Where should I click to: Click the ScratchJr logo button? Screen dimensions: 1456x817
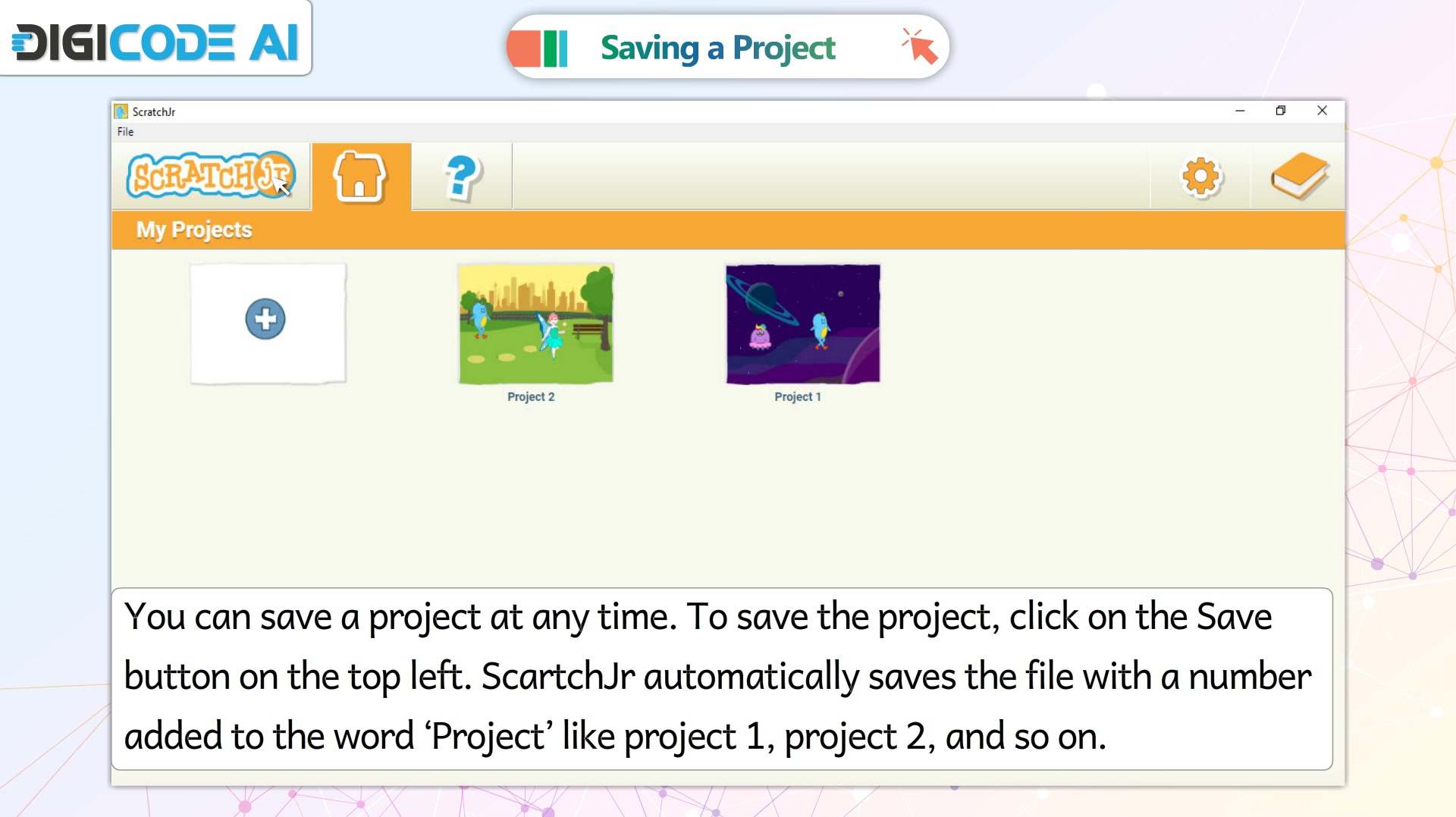point(211,176)
